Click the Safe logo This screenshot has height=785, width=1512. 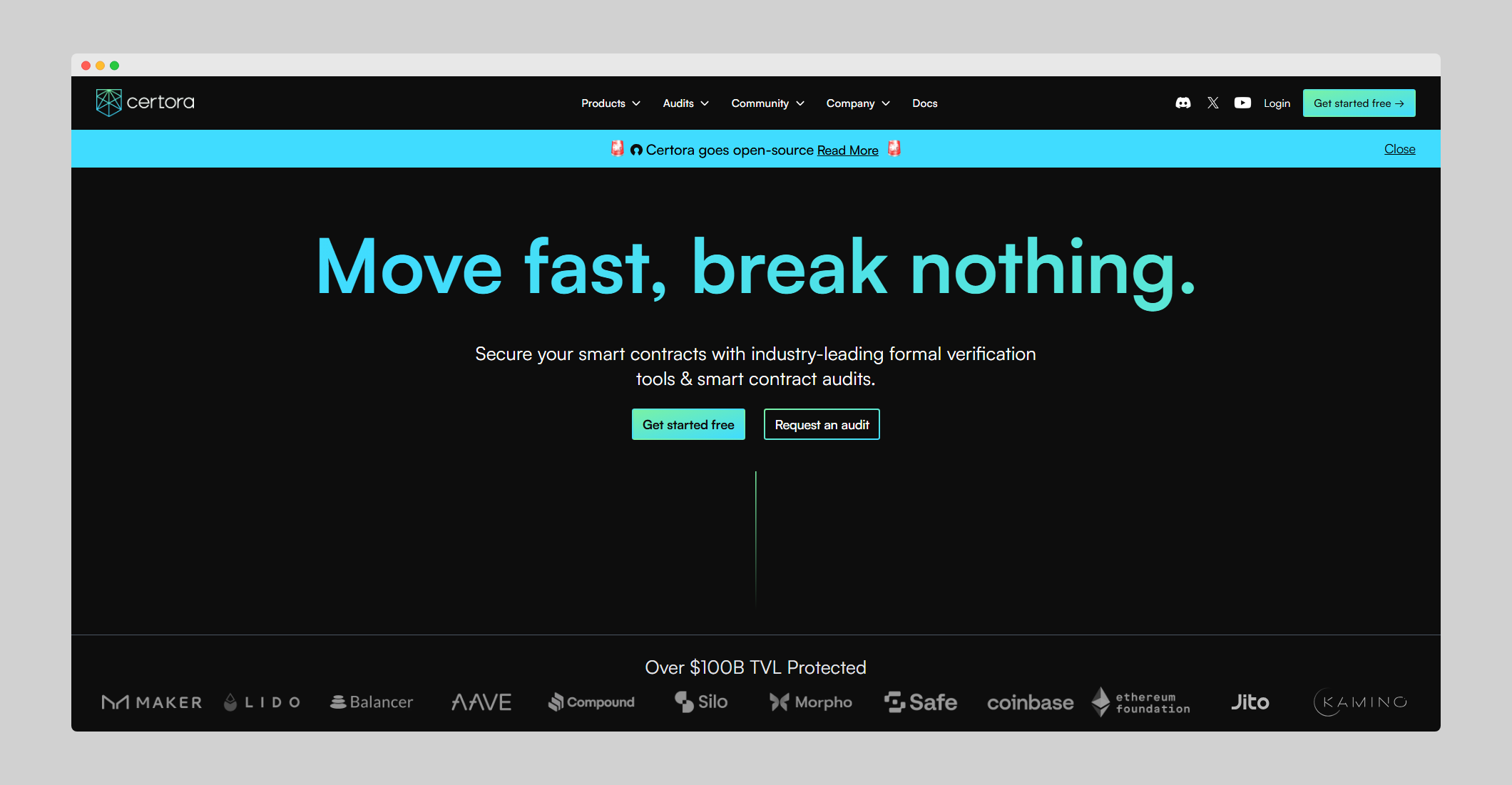point(921,702)
